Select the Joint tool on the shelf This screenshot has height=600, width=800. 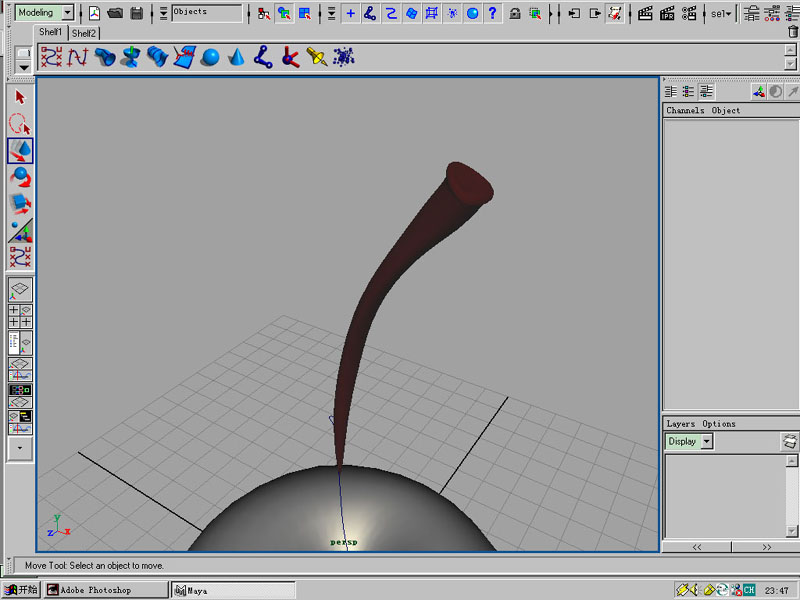point(263,57)
